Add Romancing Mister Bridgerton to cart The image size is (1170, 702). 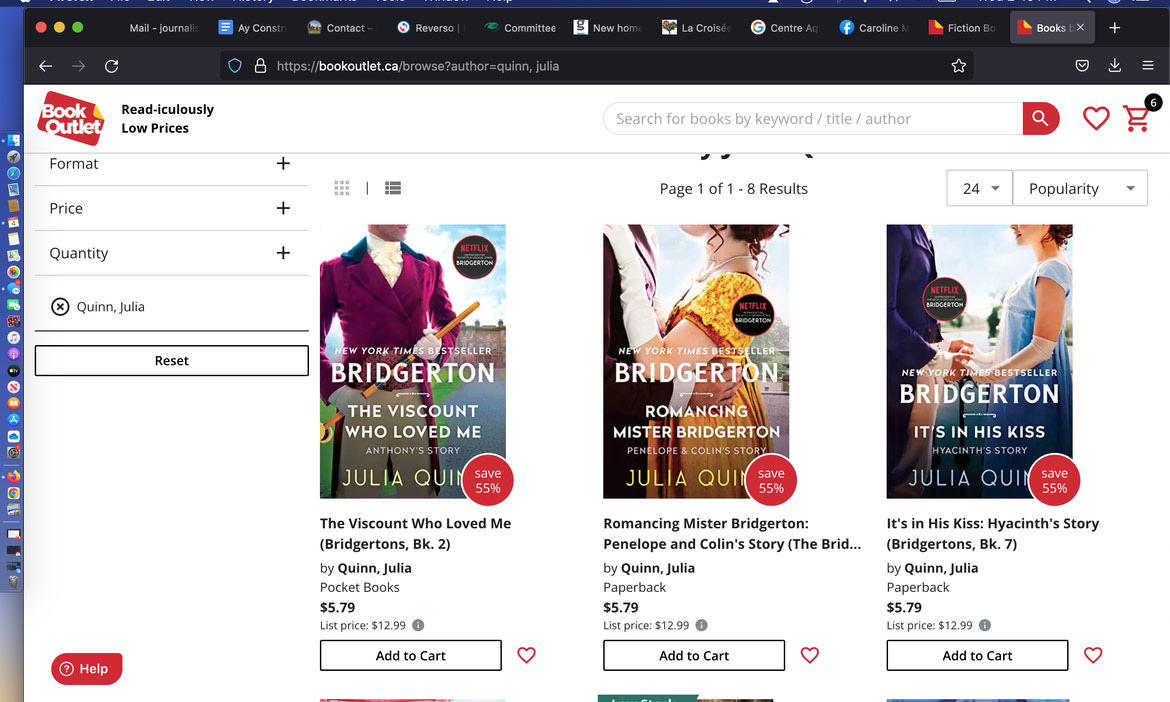click(694, 655)
